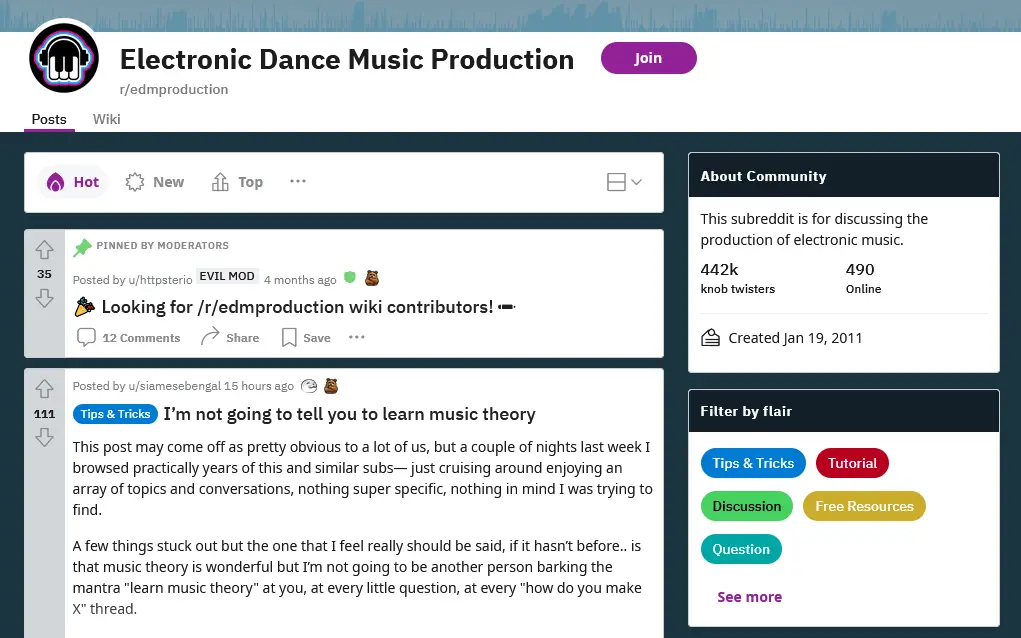Open the r/edmproduction community avatar

tap(64, 58)
